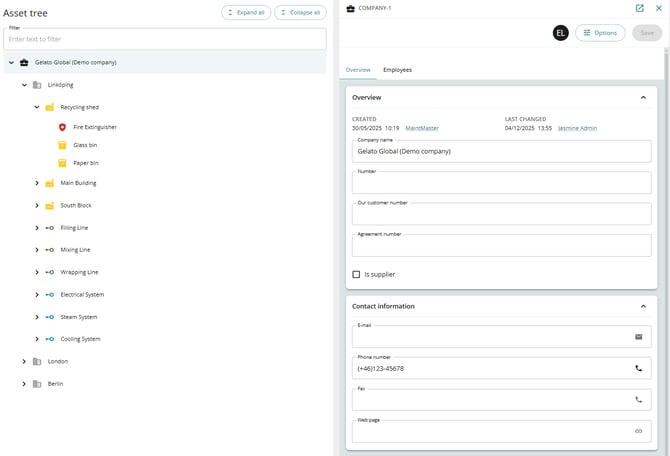Viewport: 670px width, 456px height.
Task: Open the Options button menu
Action: click(600, 33)
